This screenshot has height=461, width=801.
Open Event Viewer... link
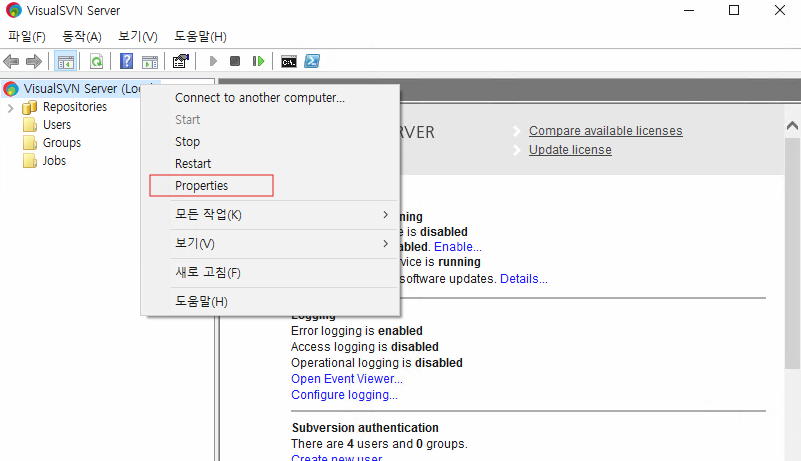[x=347, y=379]
